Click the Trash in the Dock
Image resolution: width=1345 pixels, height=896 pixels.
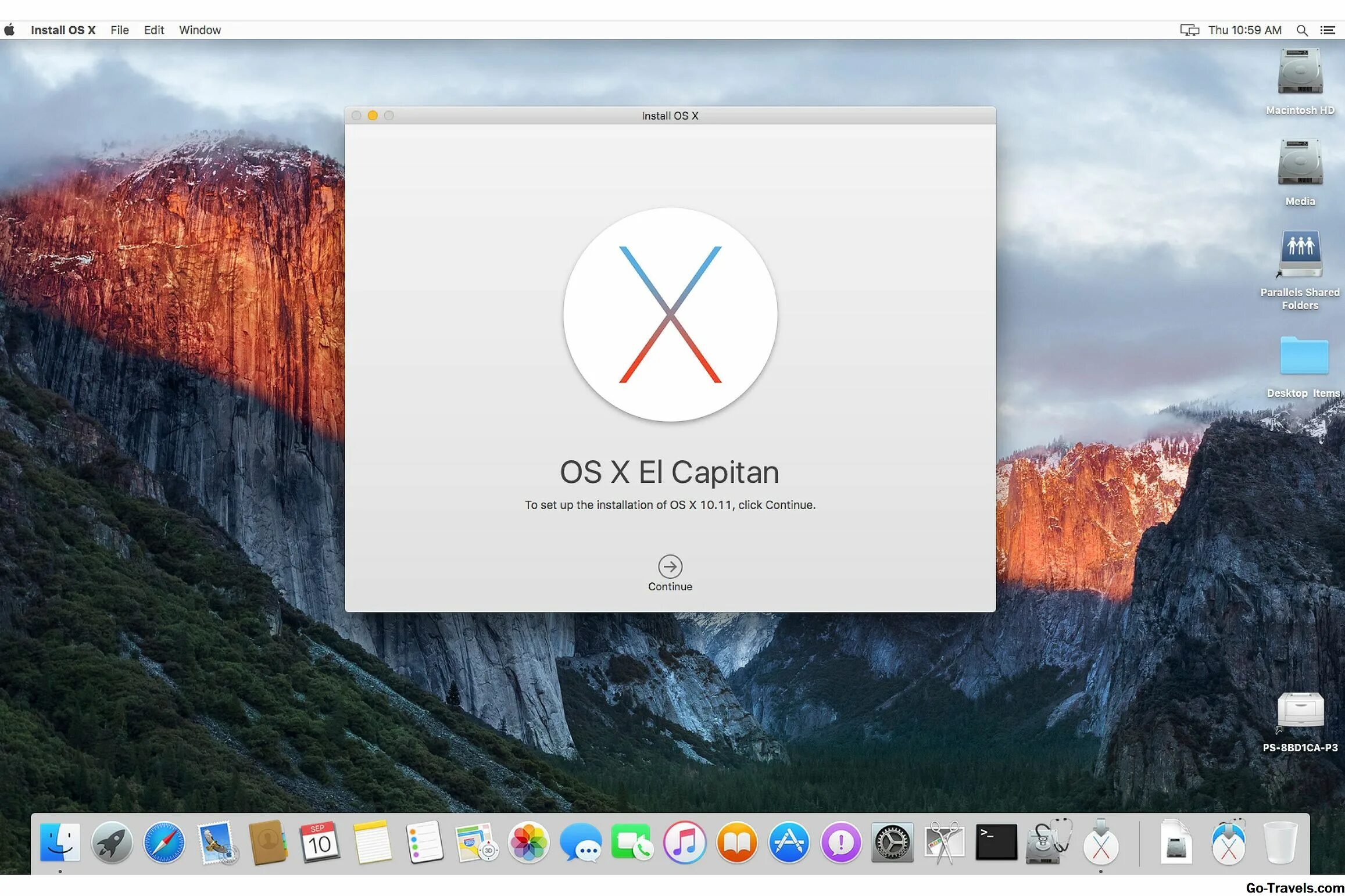pos(1280,843)
